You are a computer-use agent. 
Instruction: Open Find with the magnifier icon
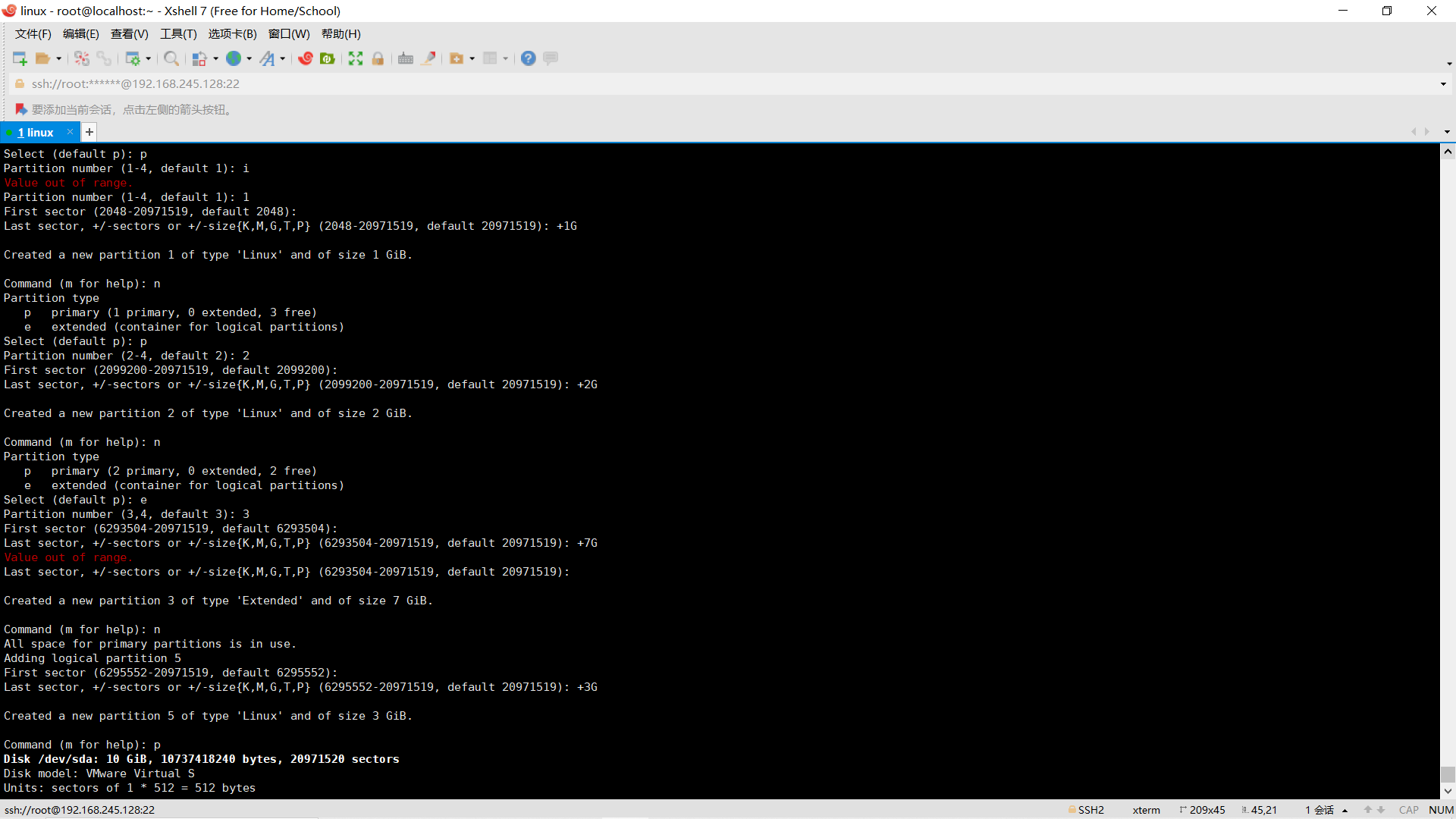pos(171,58)
